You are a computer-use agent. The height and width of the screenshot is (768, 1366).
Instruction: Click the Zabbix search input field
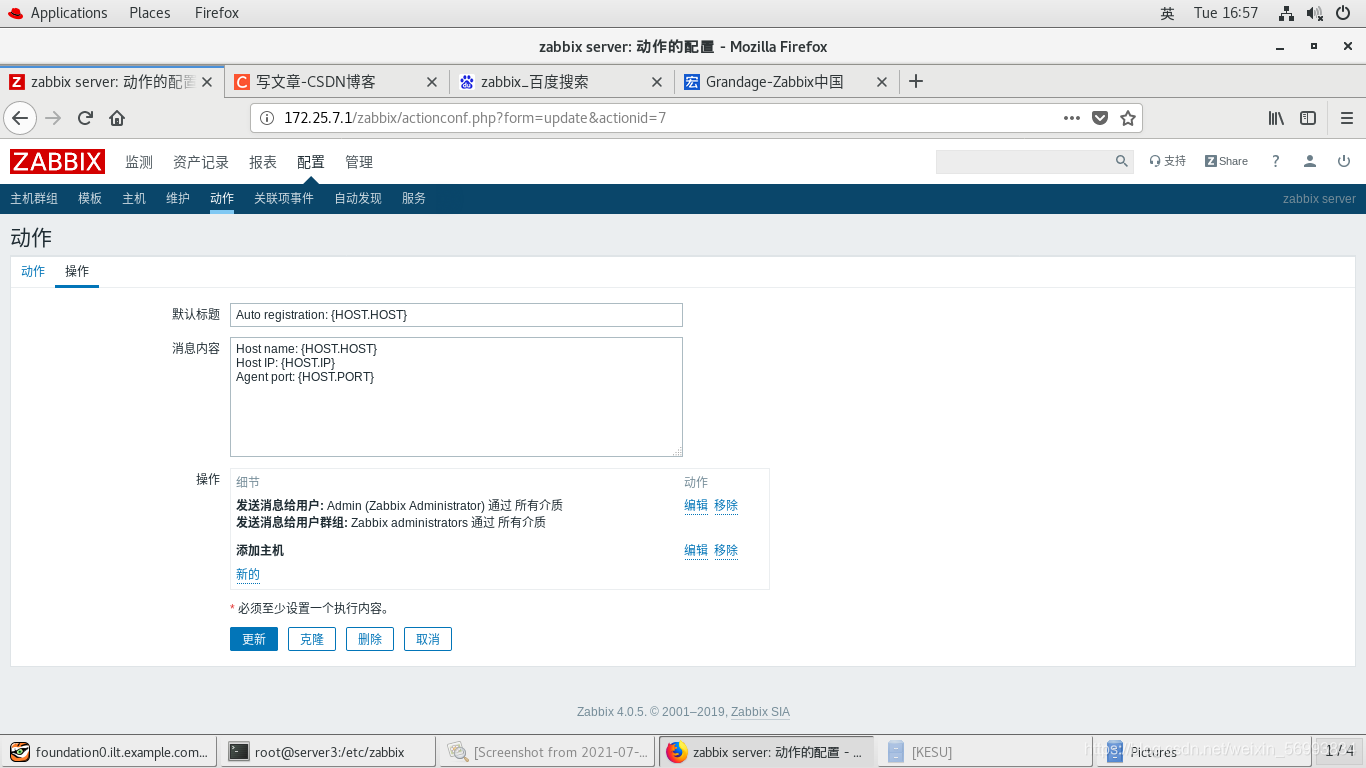pos(1024,161)
